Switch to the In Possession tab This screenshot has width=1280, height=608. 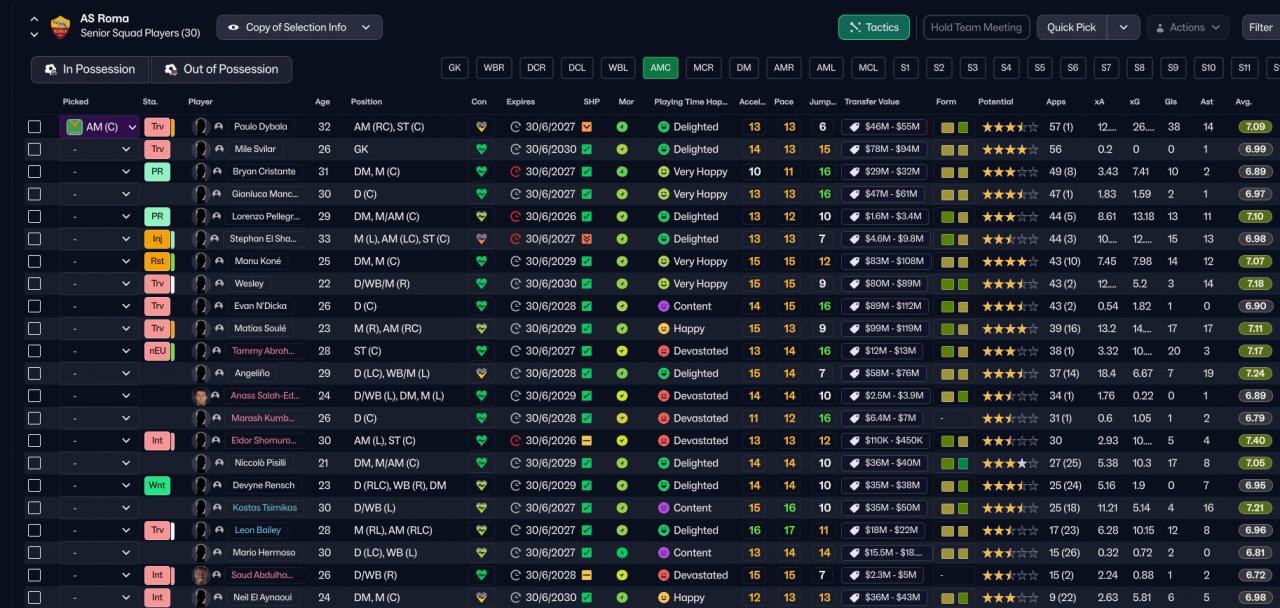pos(90,69)
